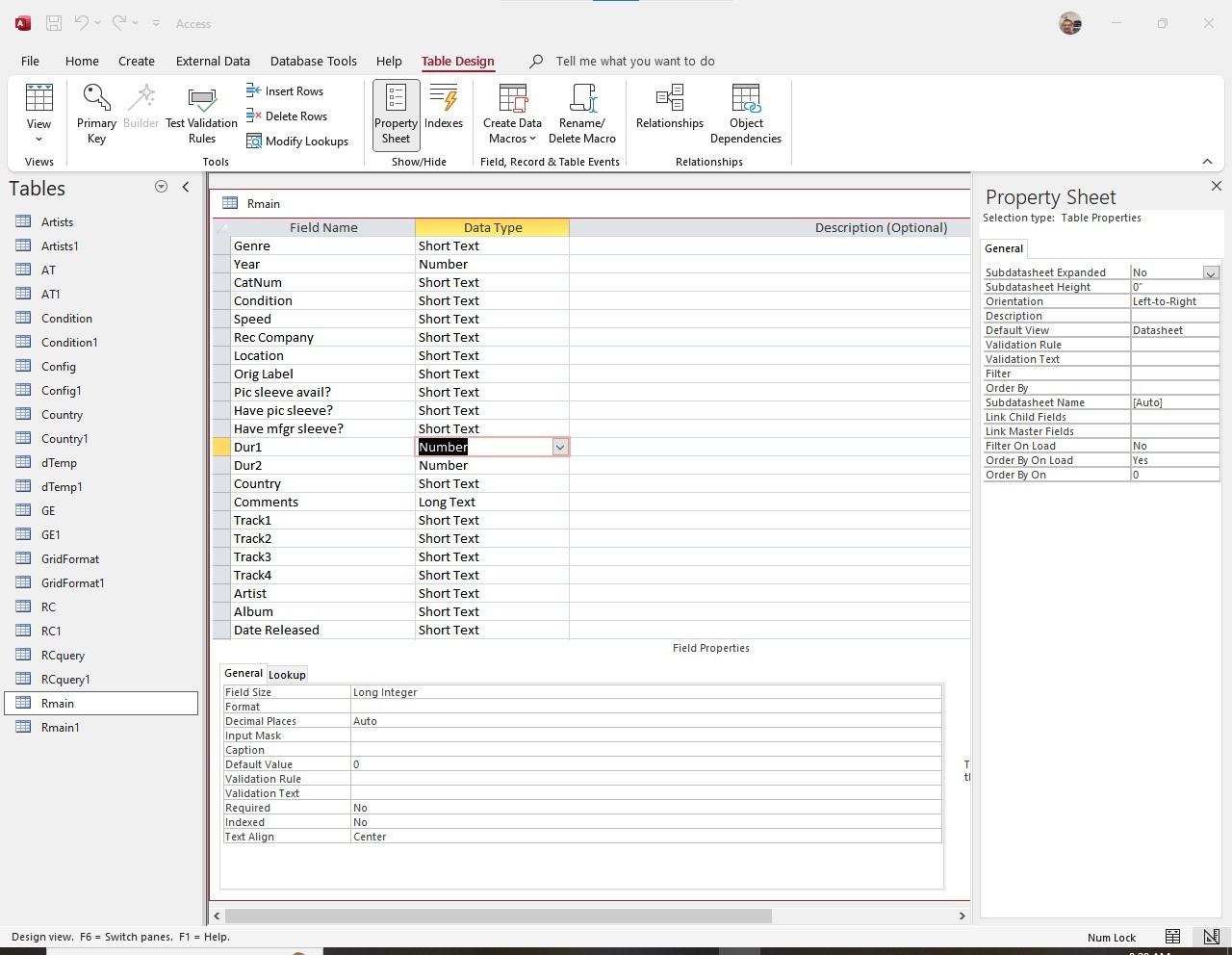Viewport: 1232px width, 955px height.
Task: Switch to Datasheet view in status bar
Action: click(1172, 937)
